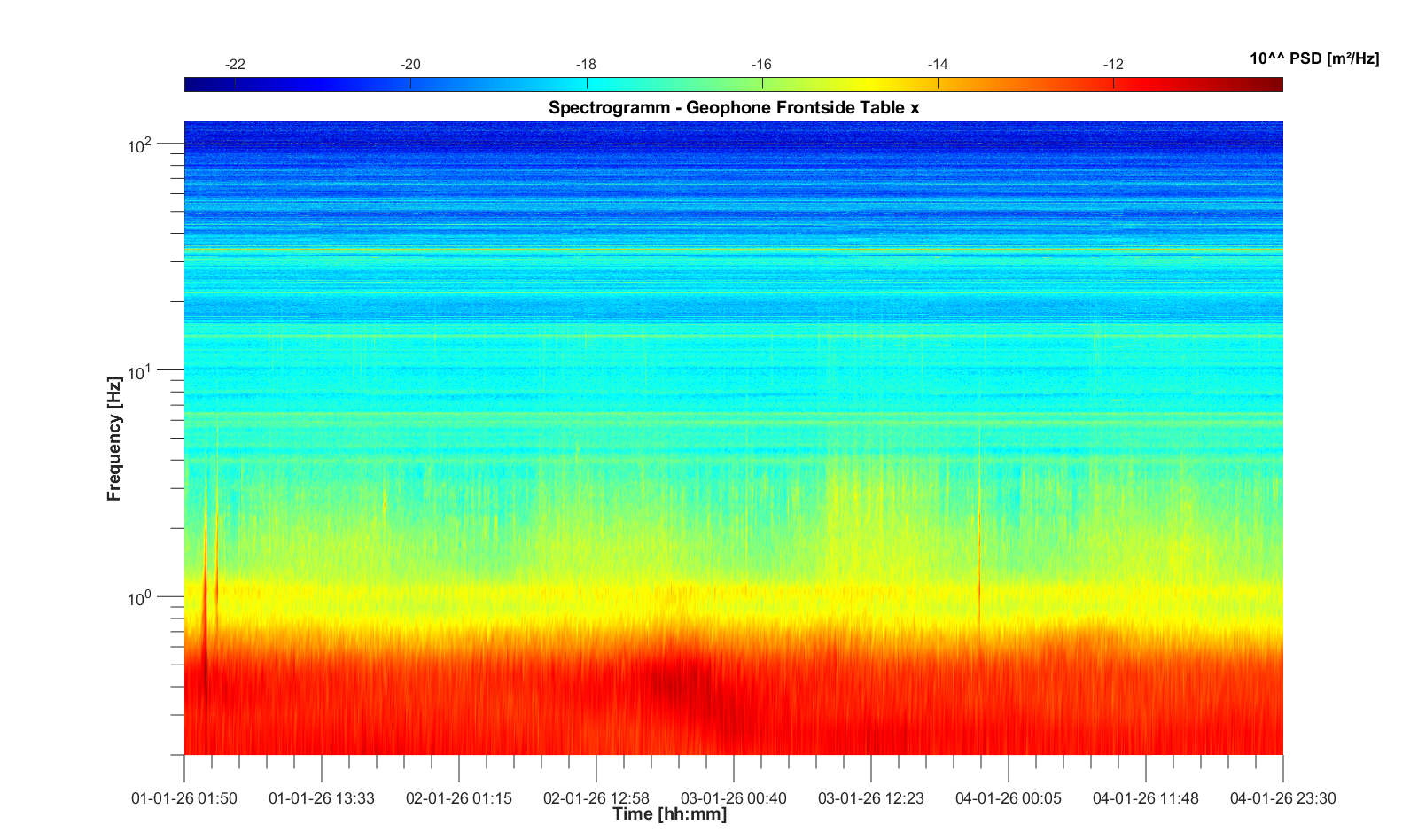
Task: Click time tick '03-01-26 00:40'
Action: coord(734,798)
